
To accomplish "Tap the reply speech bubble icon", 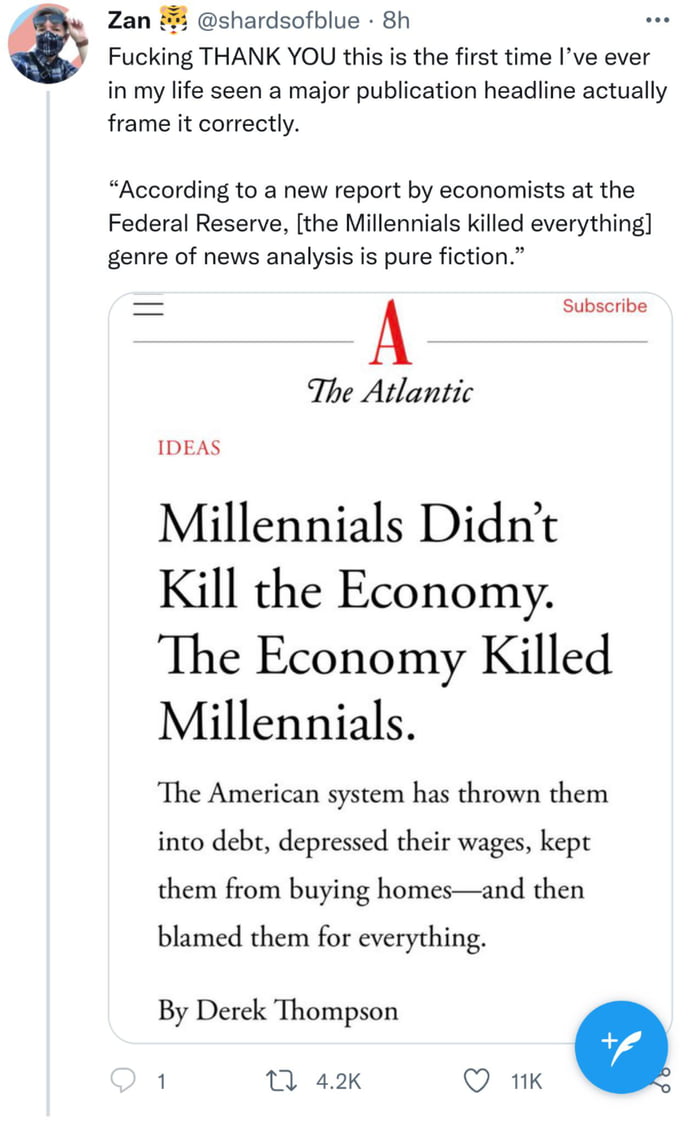I will [x=122, y=1081].
